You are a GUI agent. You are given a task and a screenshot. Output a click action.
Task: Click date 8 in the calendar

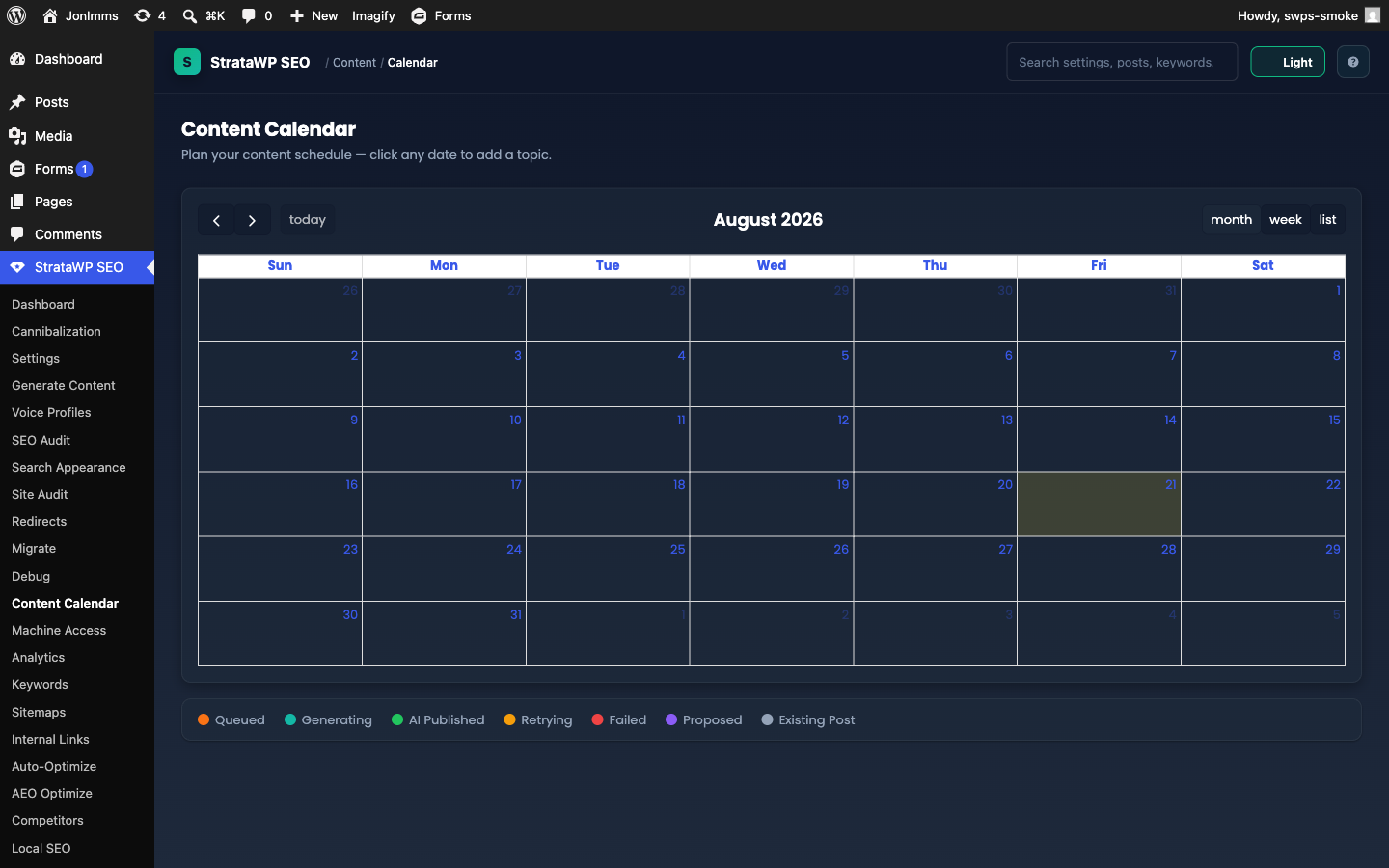tap(1336, 355)
